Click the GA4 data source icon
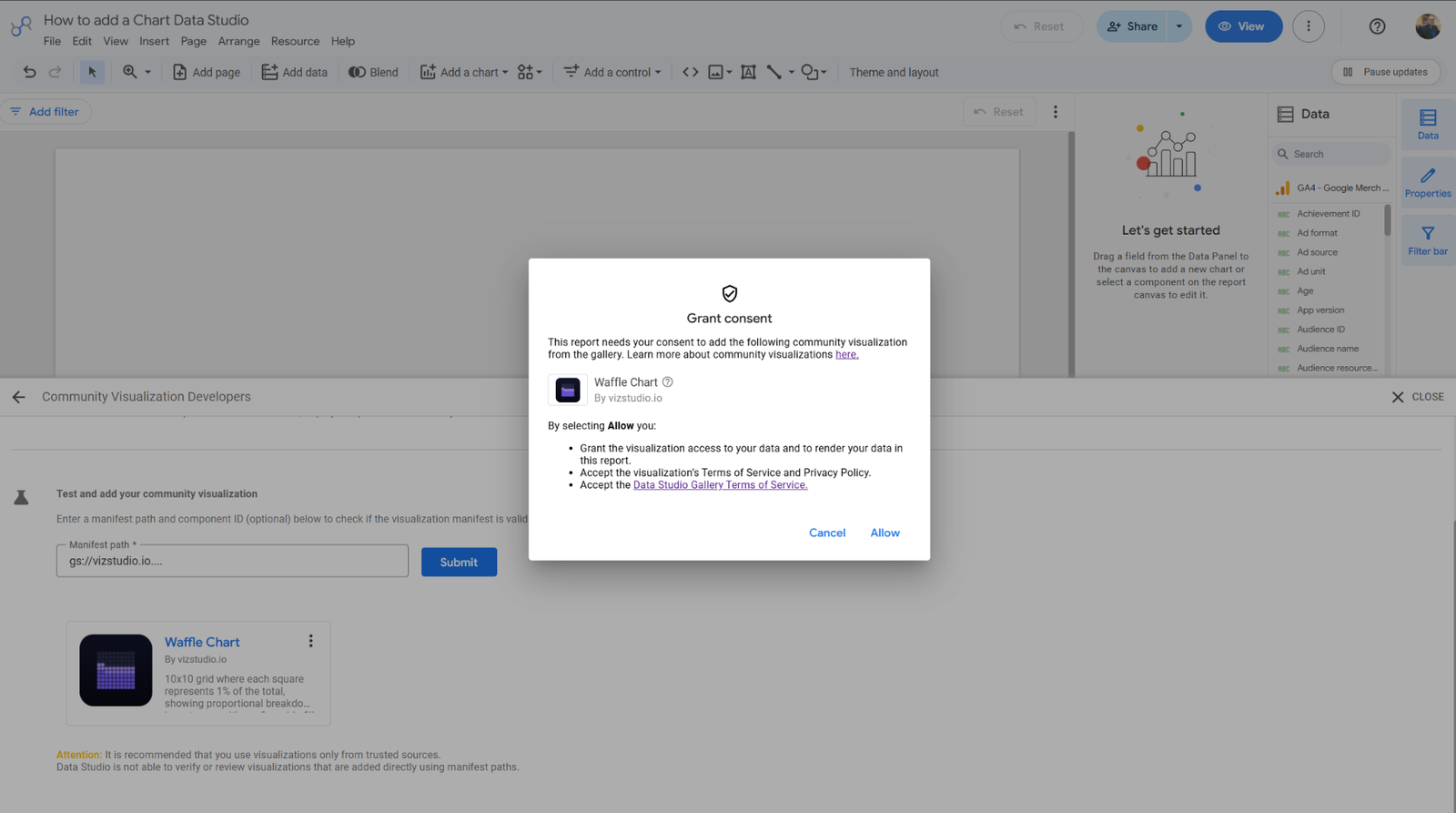This screenshot has width=1456, height=813. [1283, 188]
